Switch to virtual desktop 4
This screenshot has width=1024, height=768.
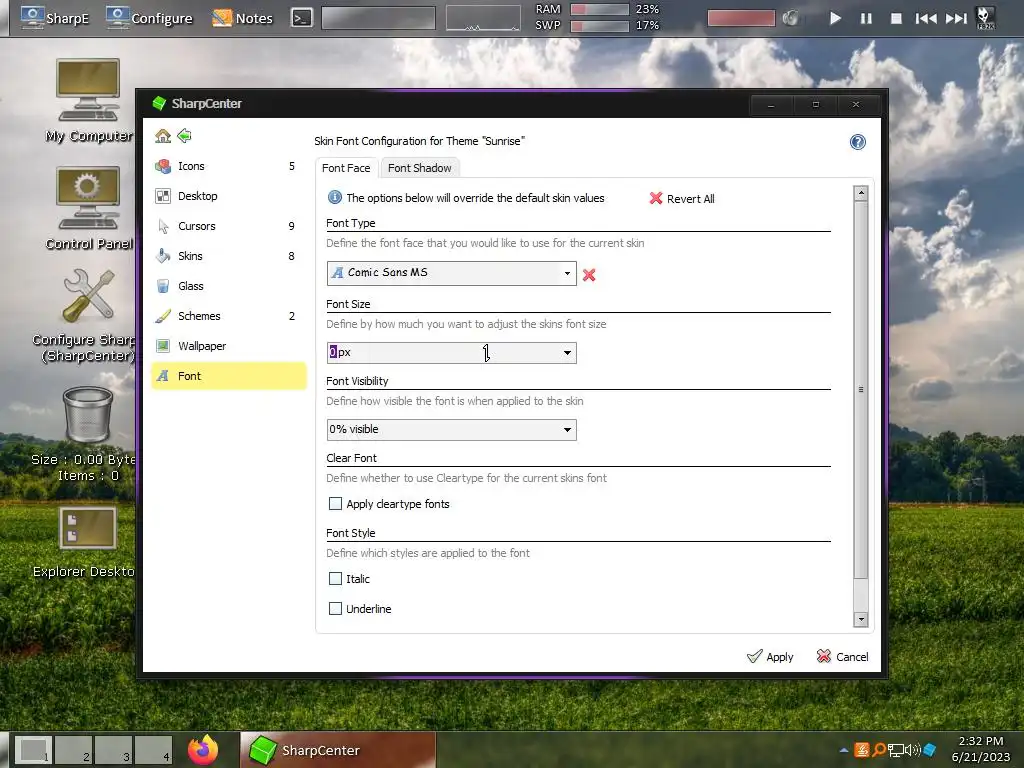tap(153, 750)
